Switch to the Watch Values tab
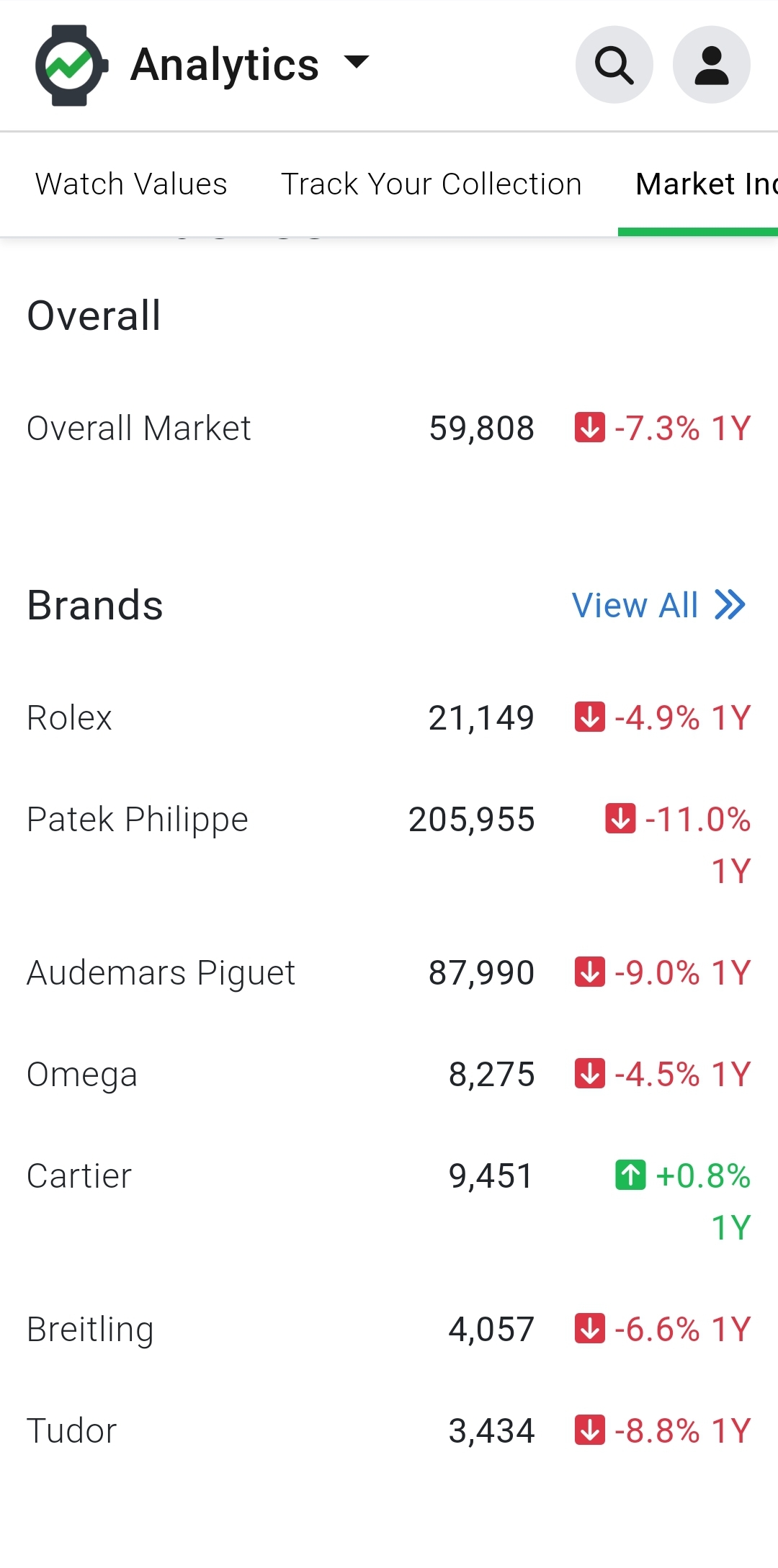The height and width of the screenshot is (1568, 778). (x=131, y=184)
